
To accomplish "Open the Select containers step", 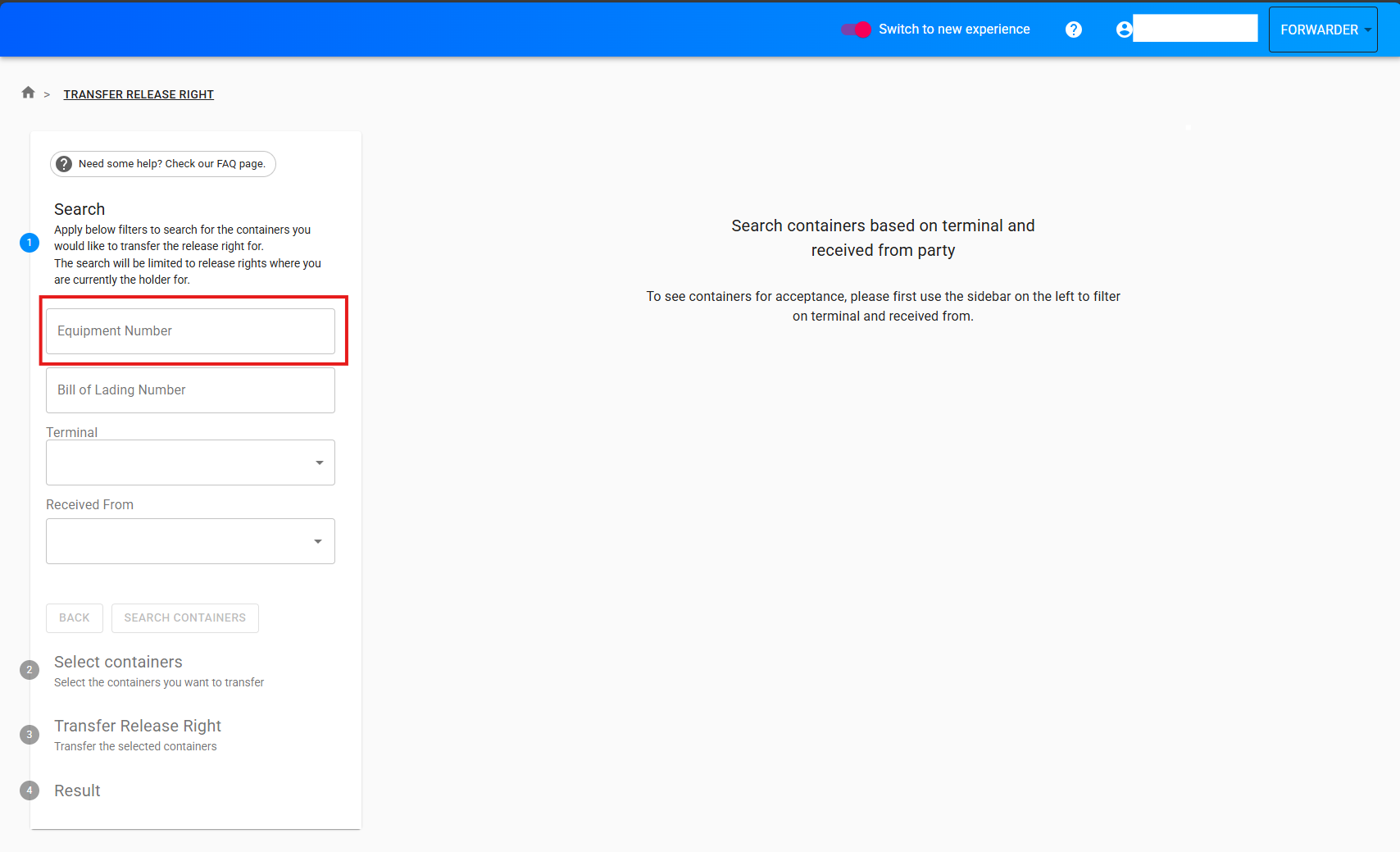I will [118, 662].
